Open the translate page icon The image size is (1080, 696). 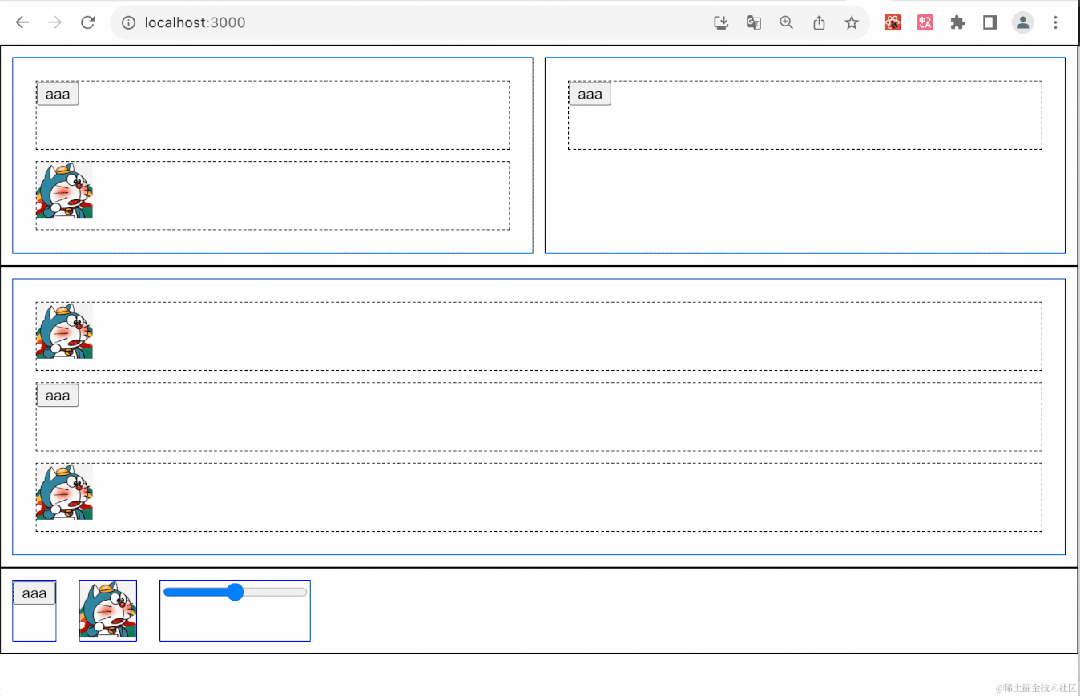(x=754, y=23)
